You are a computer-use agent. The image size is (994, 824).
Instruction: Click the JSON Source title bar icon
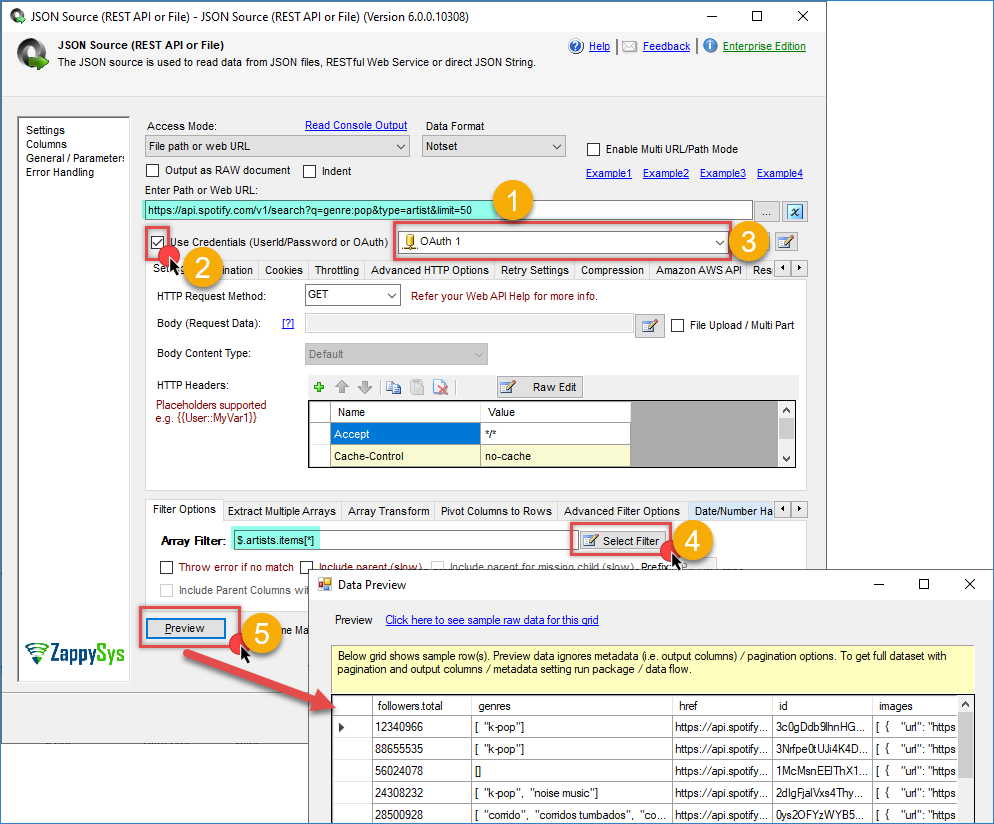(18, 16)
